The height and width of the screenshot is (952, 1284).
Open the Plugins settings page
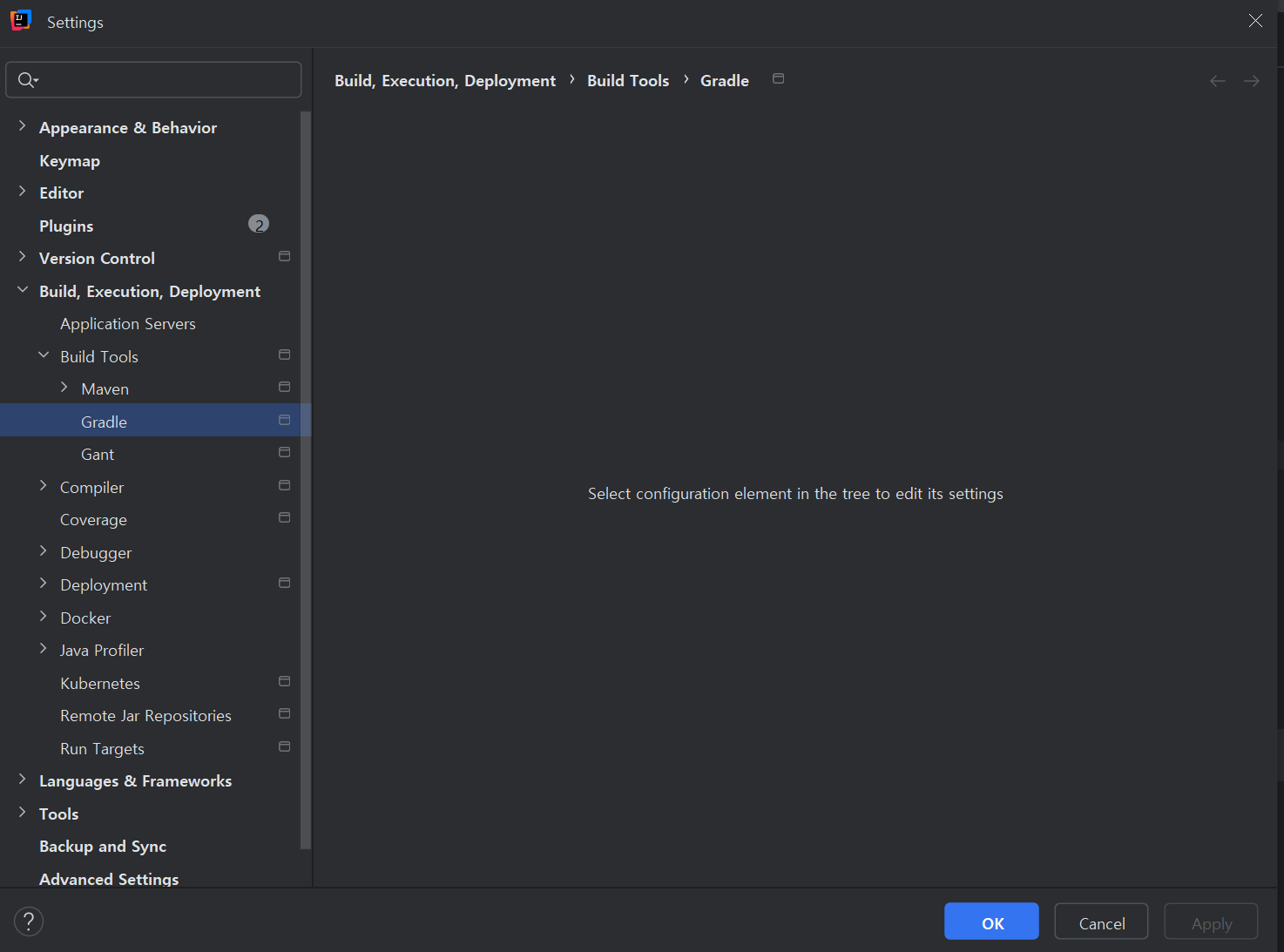(66, 226)
